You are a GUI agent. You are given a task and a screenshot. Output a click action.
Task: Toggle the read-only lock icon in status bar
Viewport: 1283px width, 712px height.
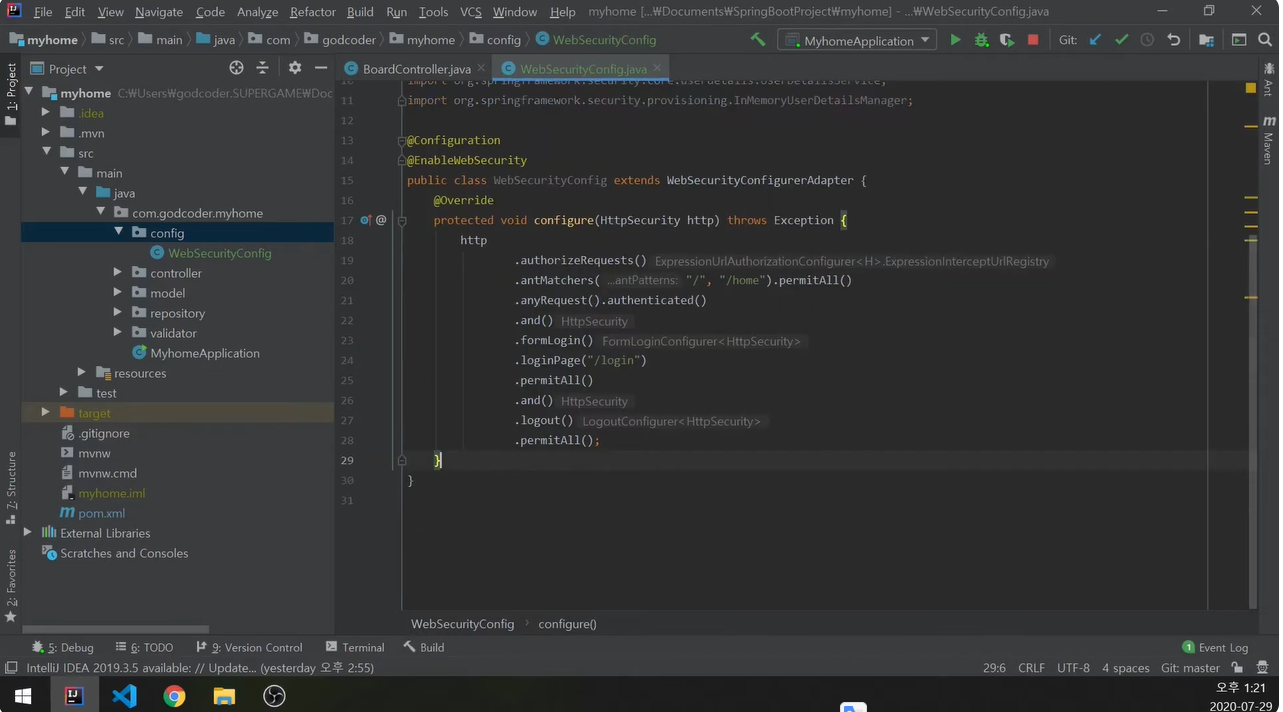tap(1237, 668)
